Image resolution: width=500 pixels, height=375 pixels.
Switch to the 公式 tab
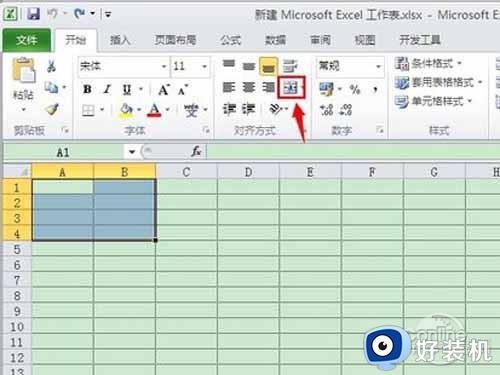coord(231,40)
